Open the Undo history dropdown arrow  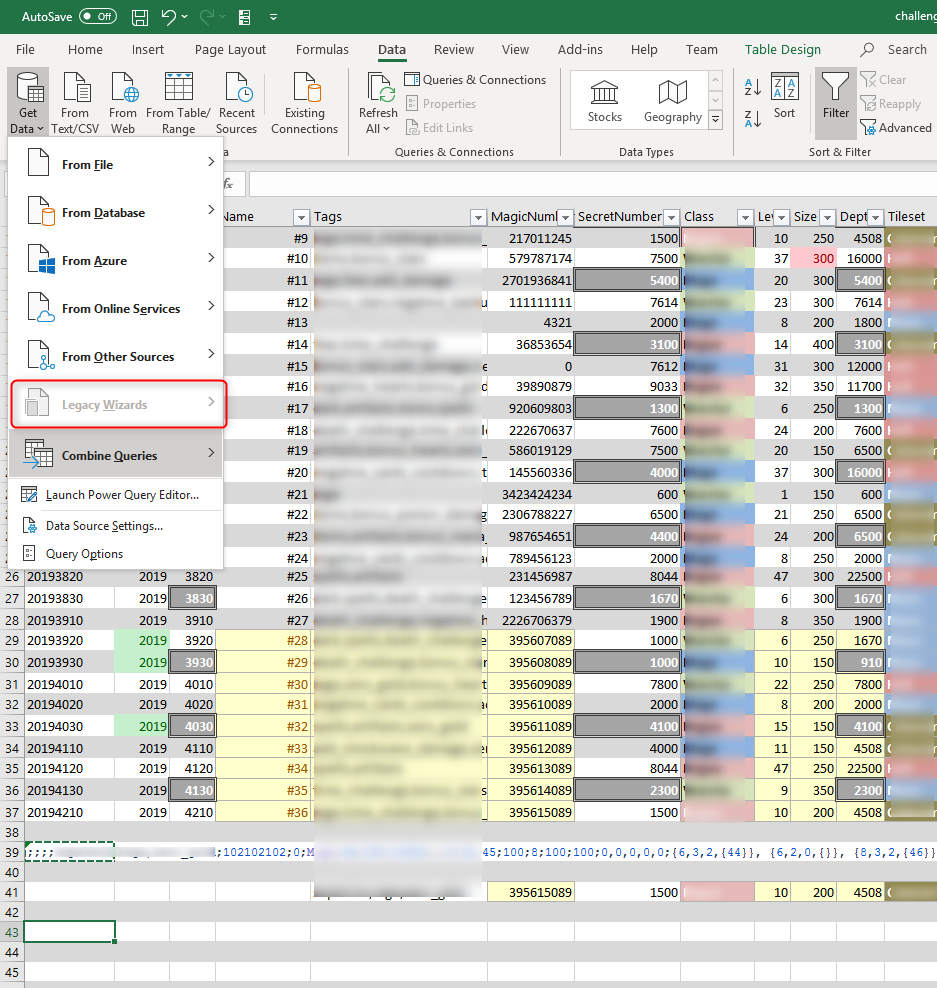(x=185, y=17)
